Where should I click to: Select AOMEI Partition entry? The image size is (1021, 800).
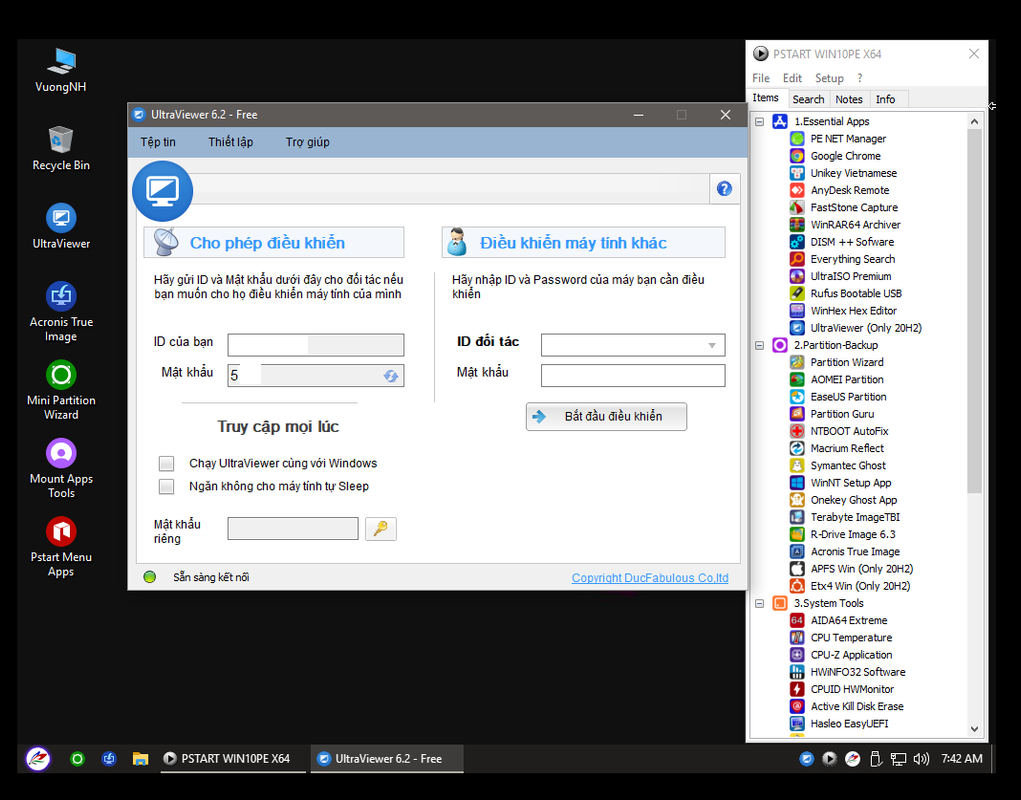point(846,379)
